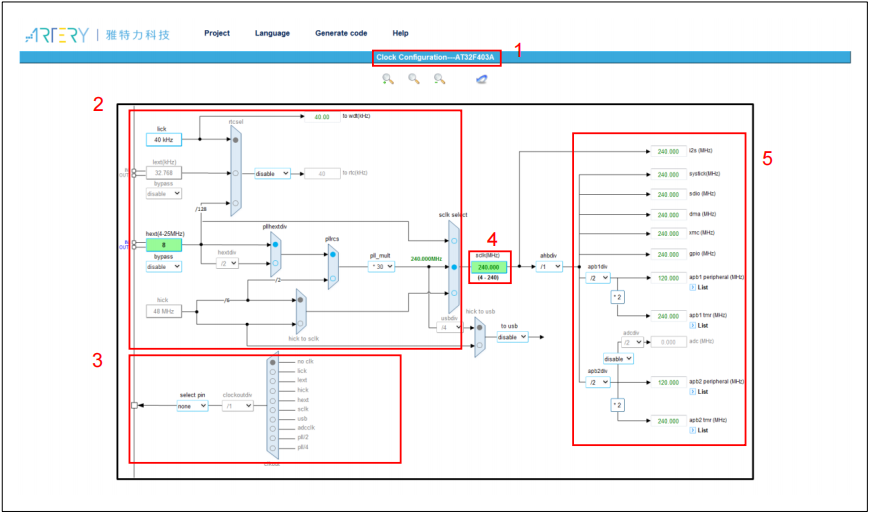The width and height of the screenshot is (870, 514).
Task: Open usbdiv /4 dropdown
Action: point(450,327)
